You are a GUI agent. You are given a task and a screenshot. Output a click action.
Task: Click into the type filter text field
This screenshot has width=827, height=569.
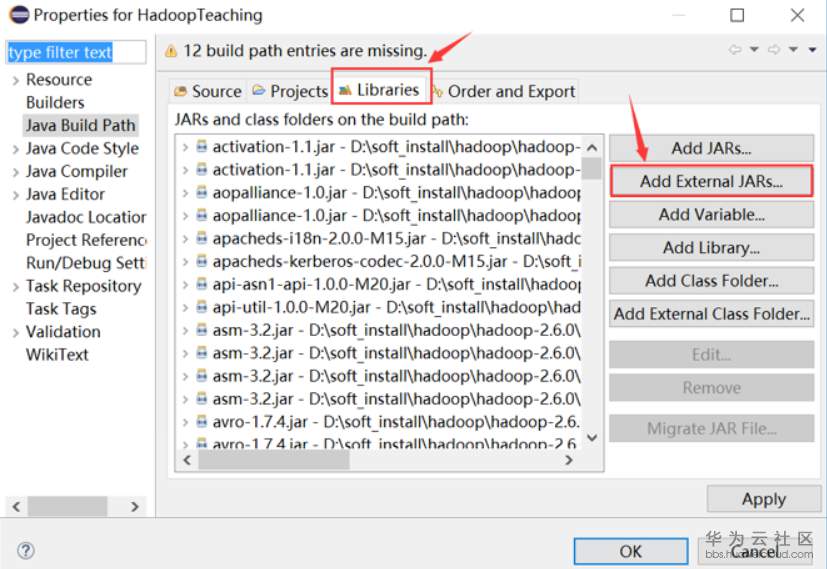click(76, 52)
